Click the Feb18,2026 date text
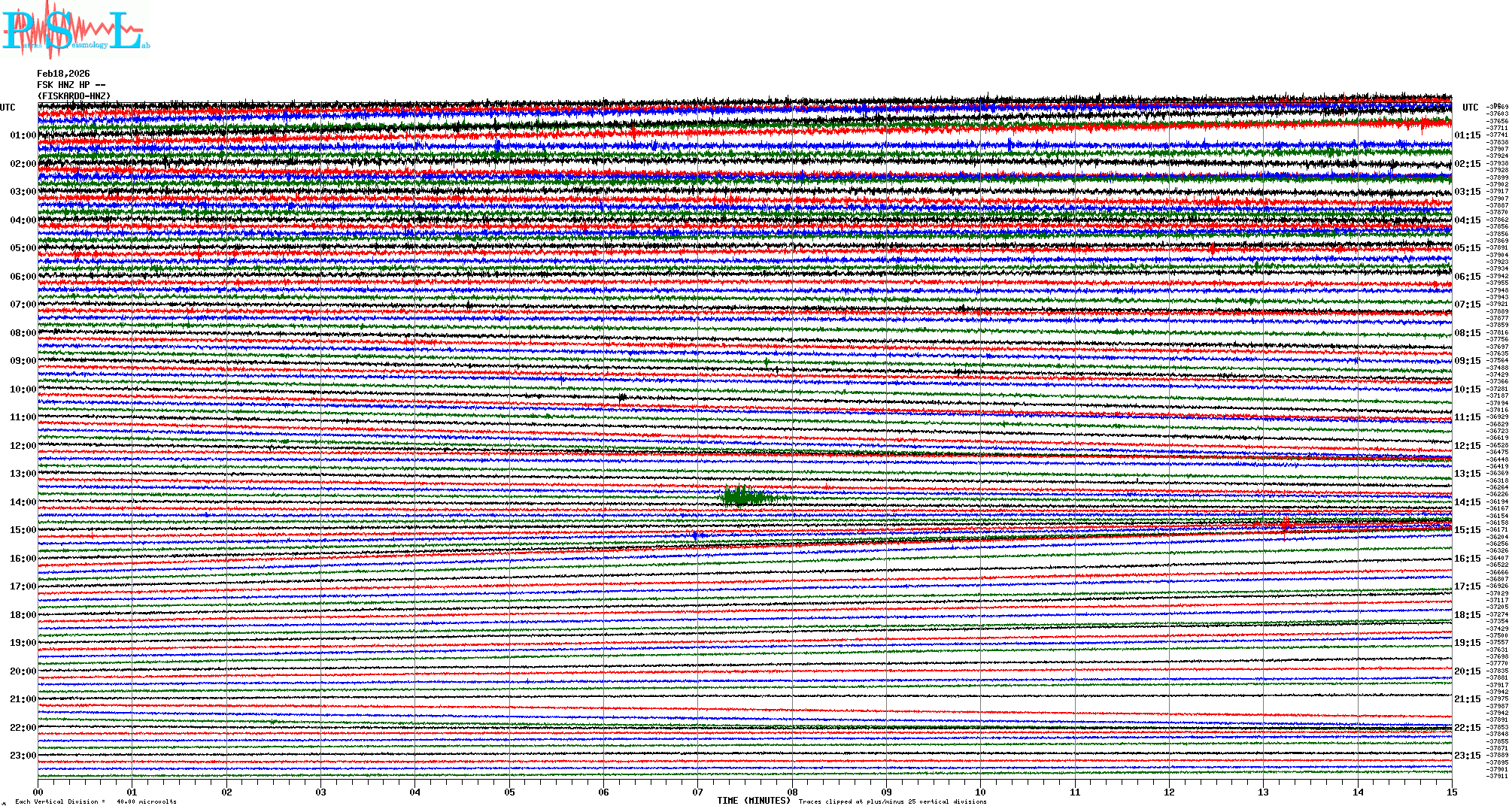Viewport: 1512px width, 812px height. point(63,74)
